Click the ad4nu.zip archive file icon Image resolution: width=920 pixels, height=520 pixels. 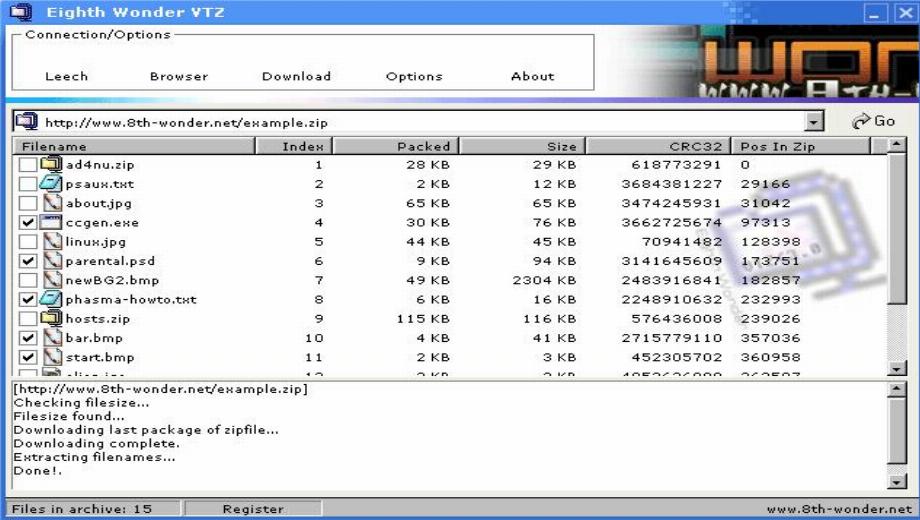[x=51, y=164]
